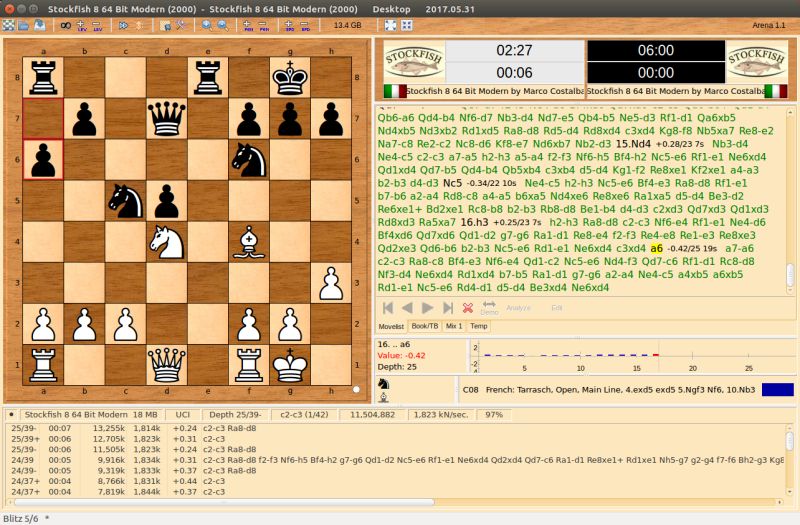
Task: Click the red X cancel button
Action: (467, 308)
